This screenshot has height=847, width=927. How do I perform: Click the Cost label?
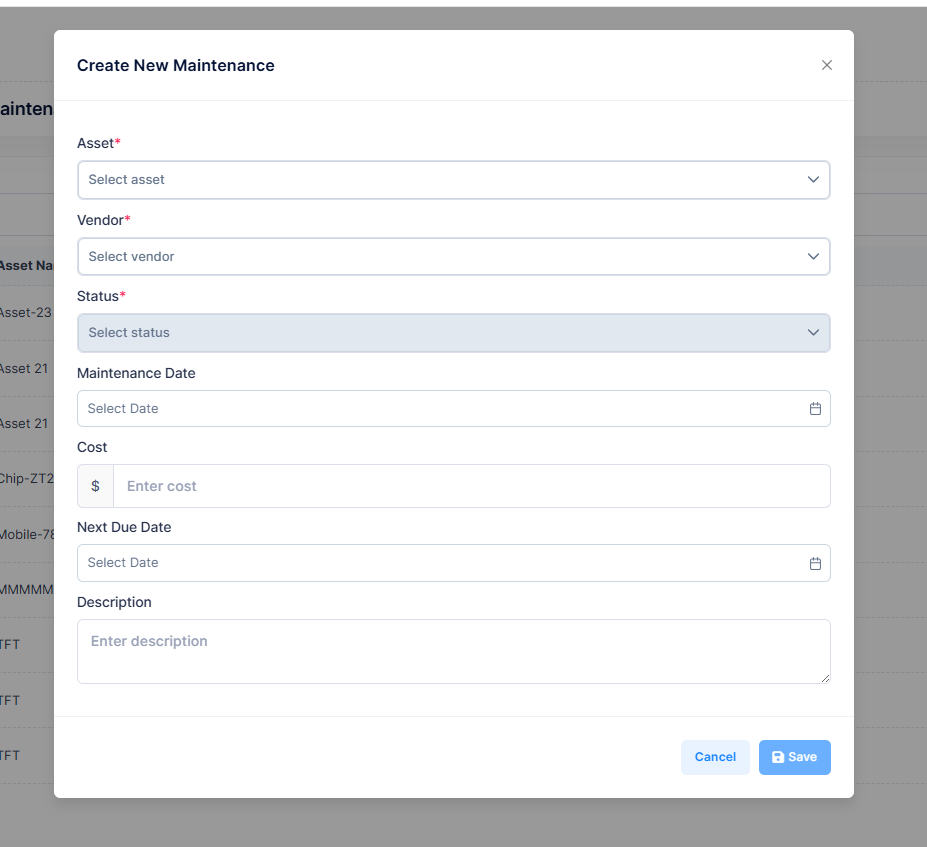pyautogui.click(x=92, y=447)
